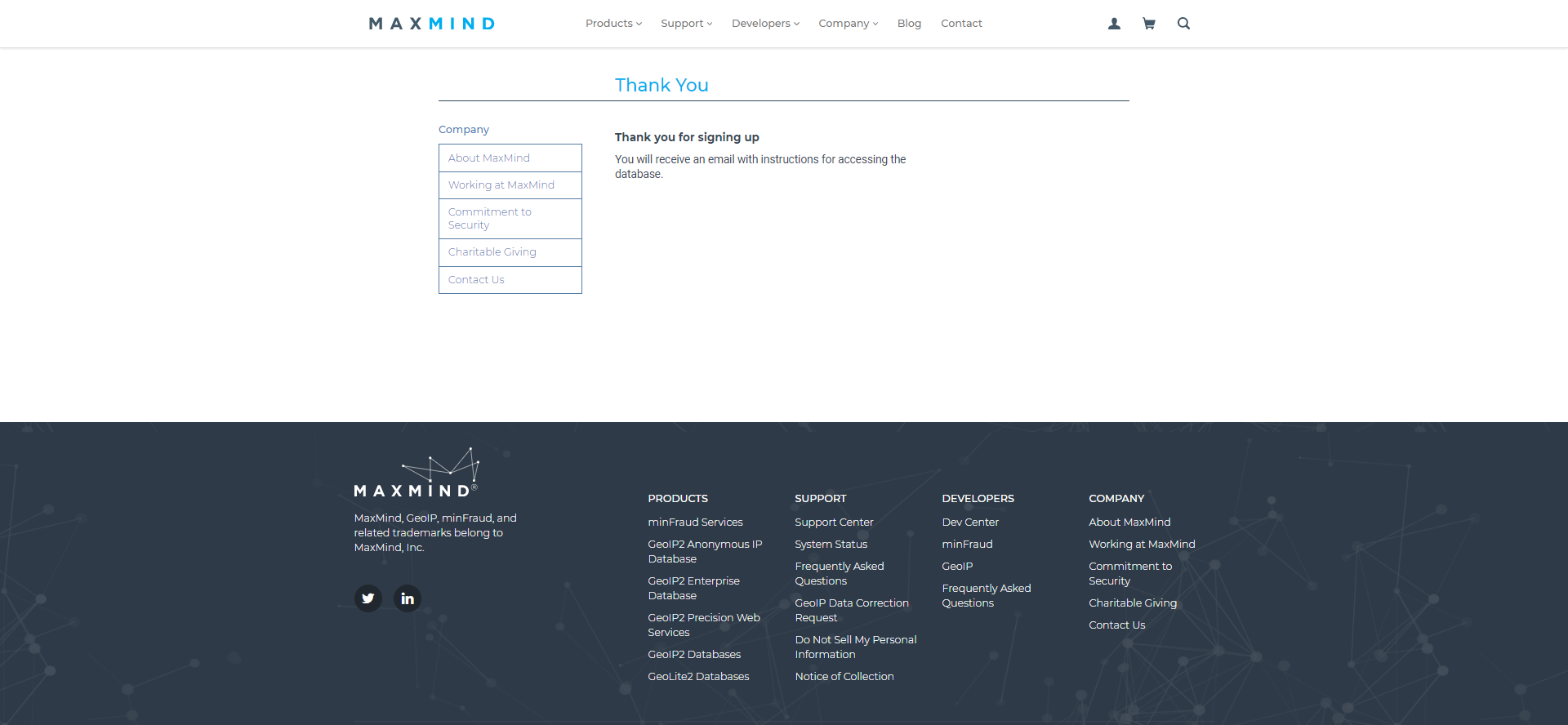
Task: Open the shopping cart icon
Action: [x=1149, y=24]
